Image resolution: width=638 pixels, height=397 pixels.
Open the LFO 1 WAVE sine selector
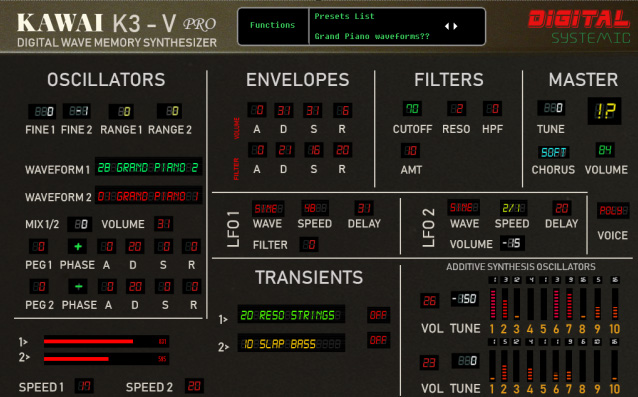pos(268,208)
